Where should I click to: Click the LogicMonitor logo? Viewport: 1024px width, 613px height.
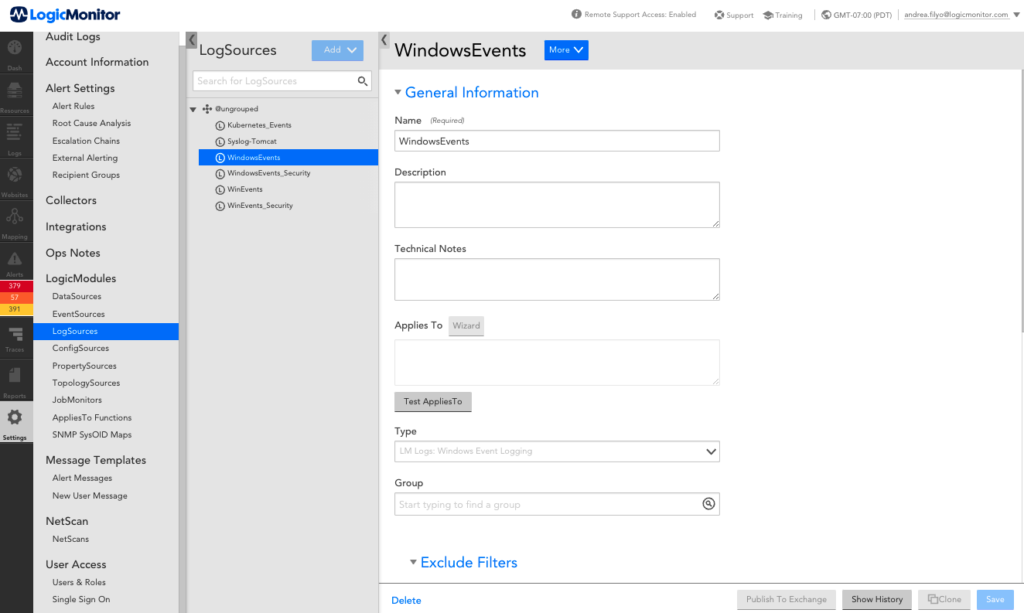pos(65,14)
